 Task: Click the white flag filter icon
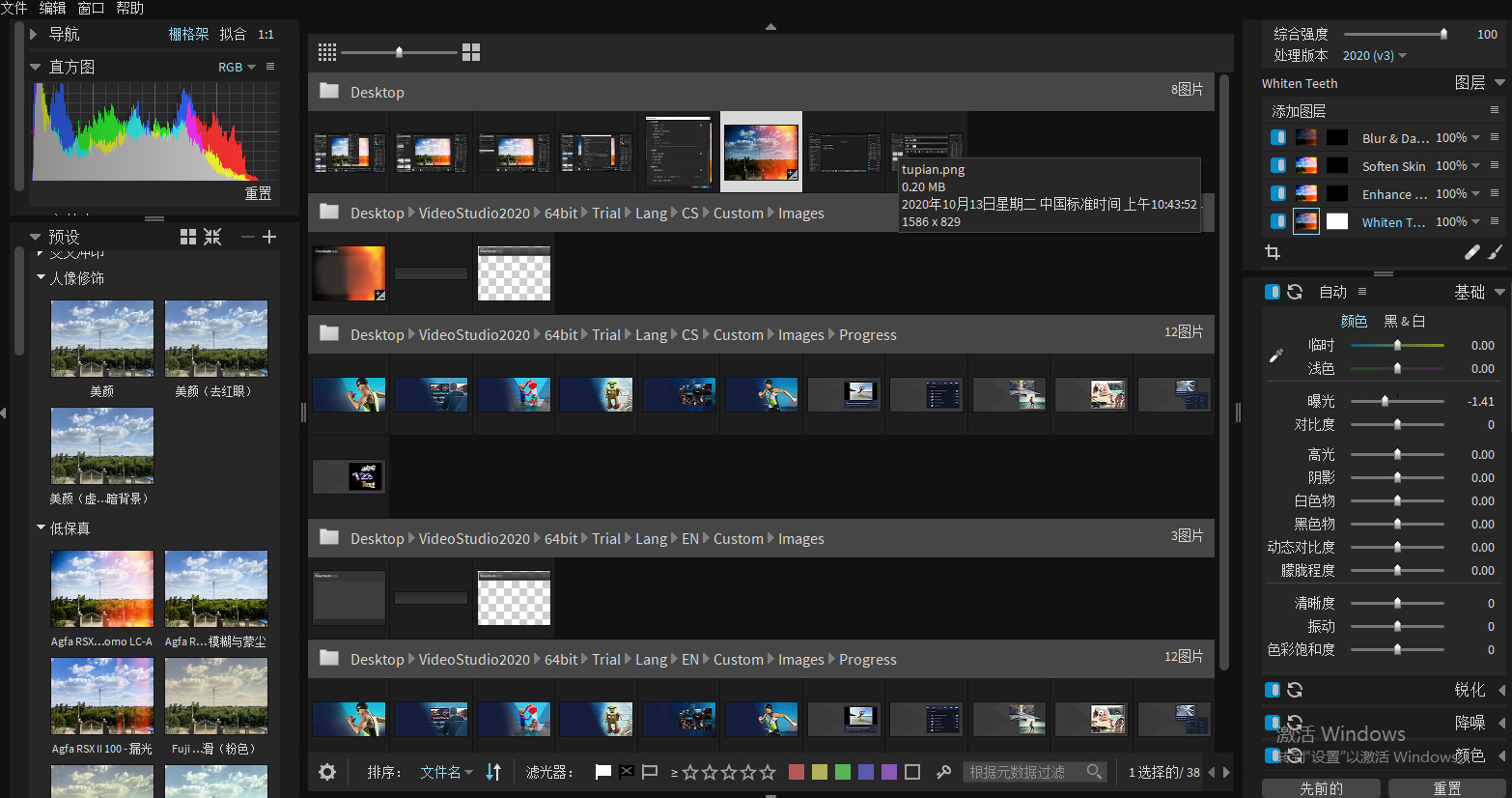[x=603, y=772]
